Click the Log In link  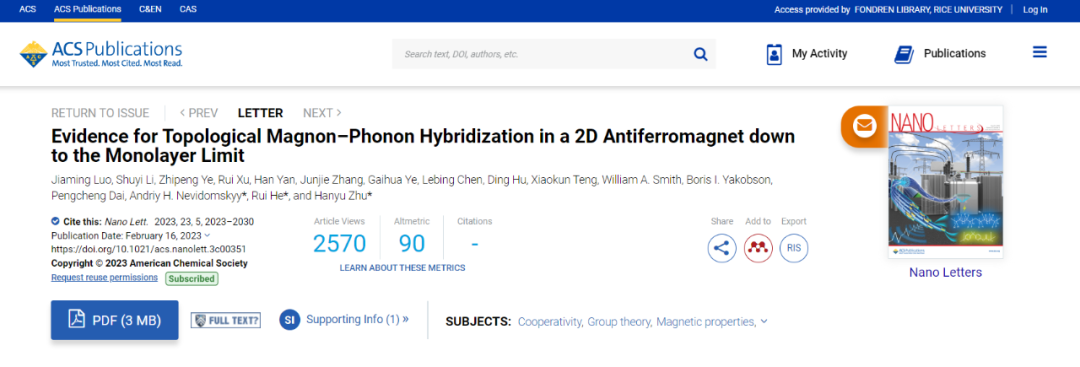click(x=1035, y=10)
